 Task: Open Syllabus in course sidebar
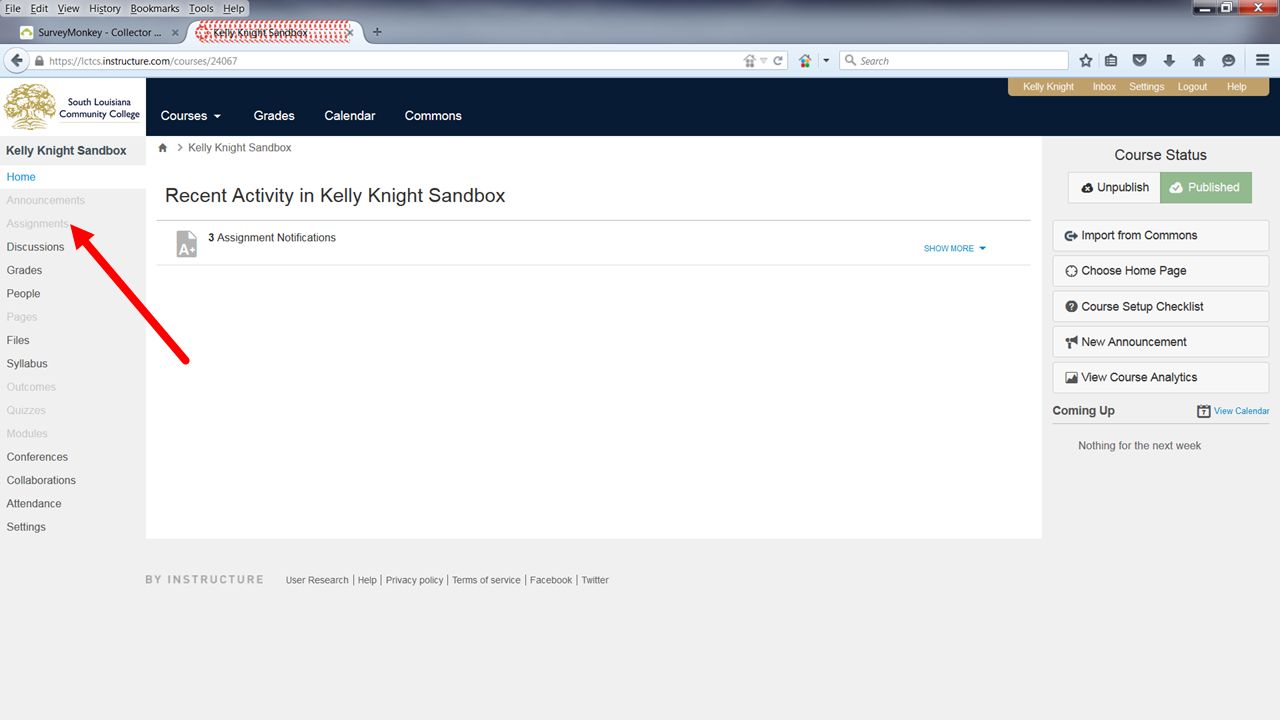click(x=27, y=364)
